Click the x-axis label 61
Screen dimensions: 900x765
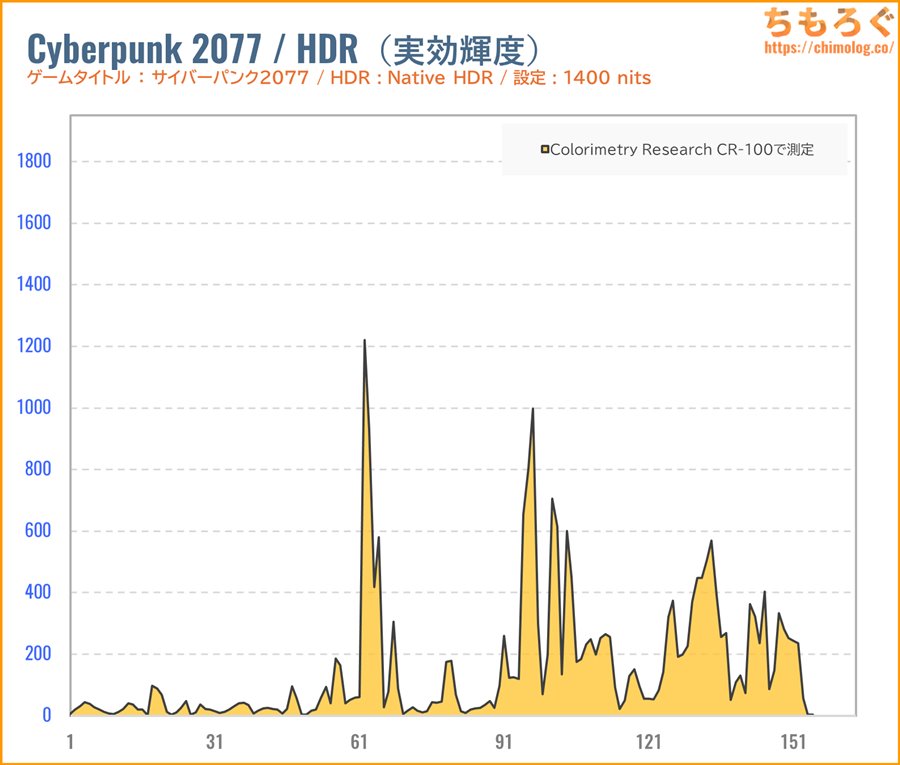click(359, 741)
